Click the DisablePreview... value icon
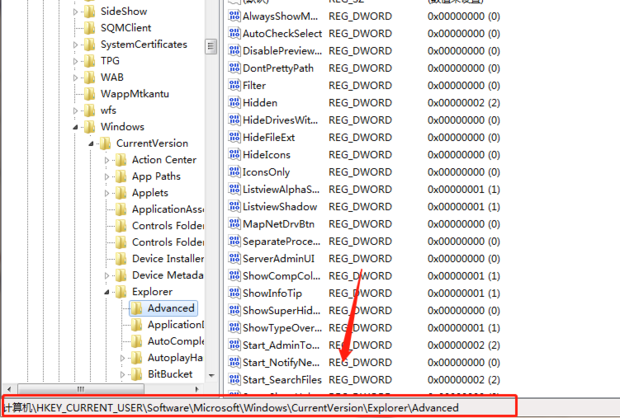The height and width of the screenshot is (418, 620). point(234,51)
